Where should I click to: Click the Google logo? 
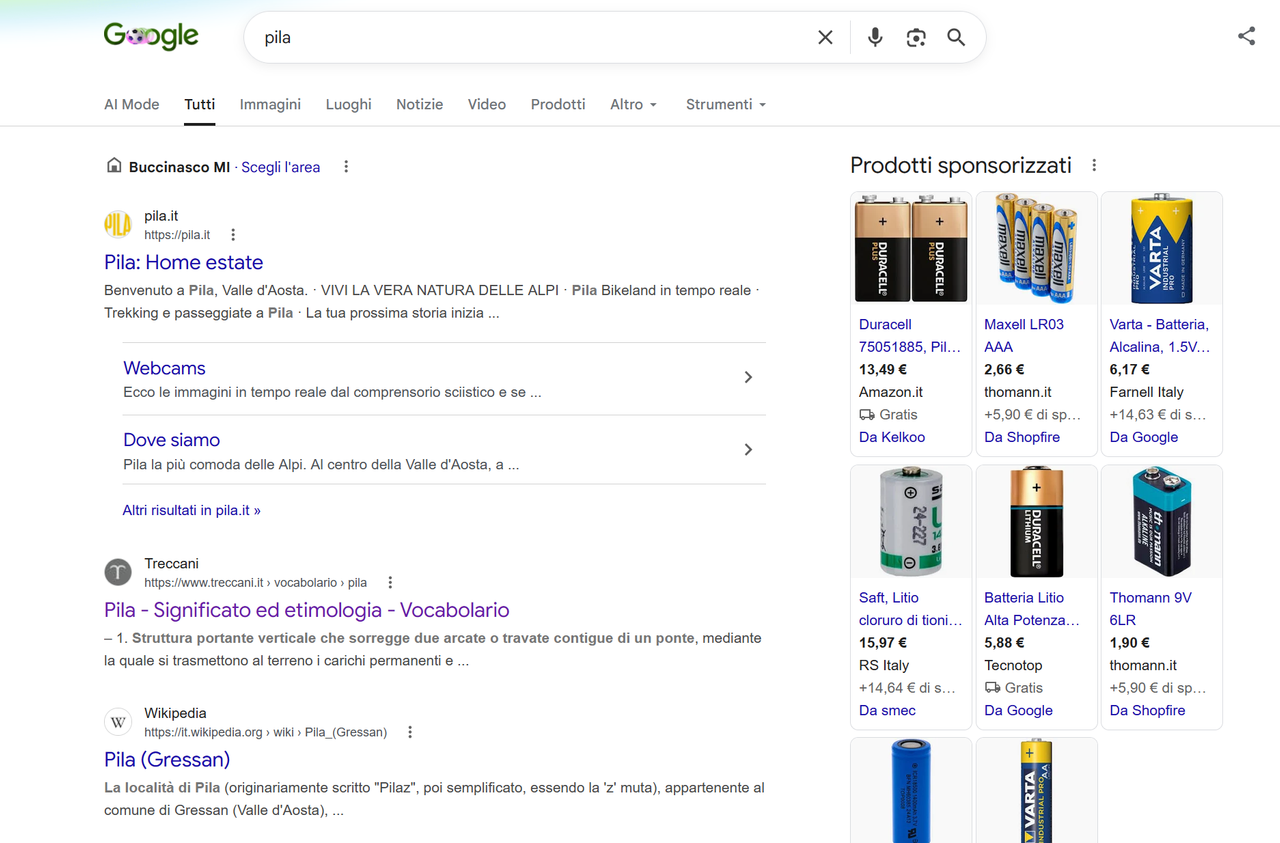[x=151, y=37]
